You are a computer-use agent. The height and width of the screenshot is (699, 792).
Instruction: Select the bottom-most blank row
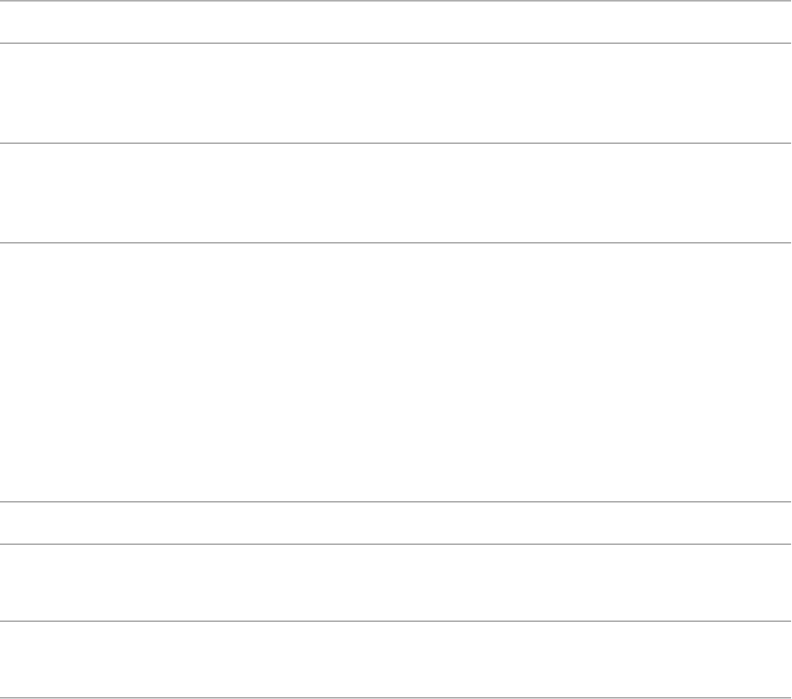pyautogui.click(x=395, y=660)
